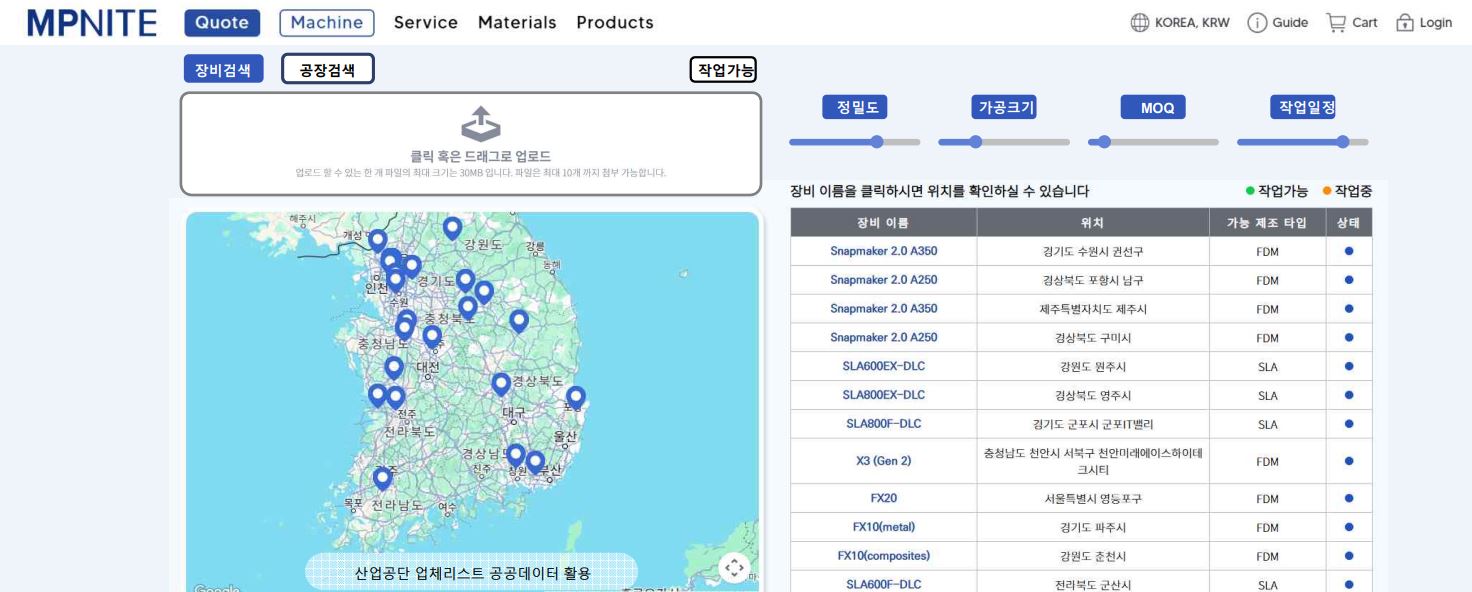Viewport: 1472px width, 592px height.
Task: Click location cell 경기도 파주시
Action: pyautogui.click(x=1093, y=528)
